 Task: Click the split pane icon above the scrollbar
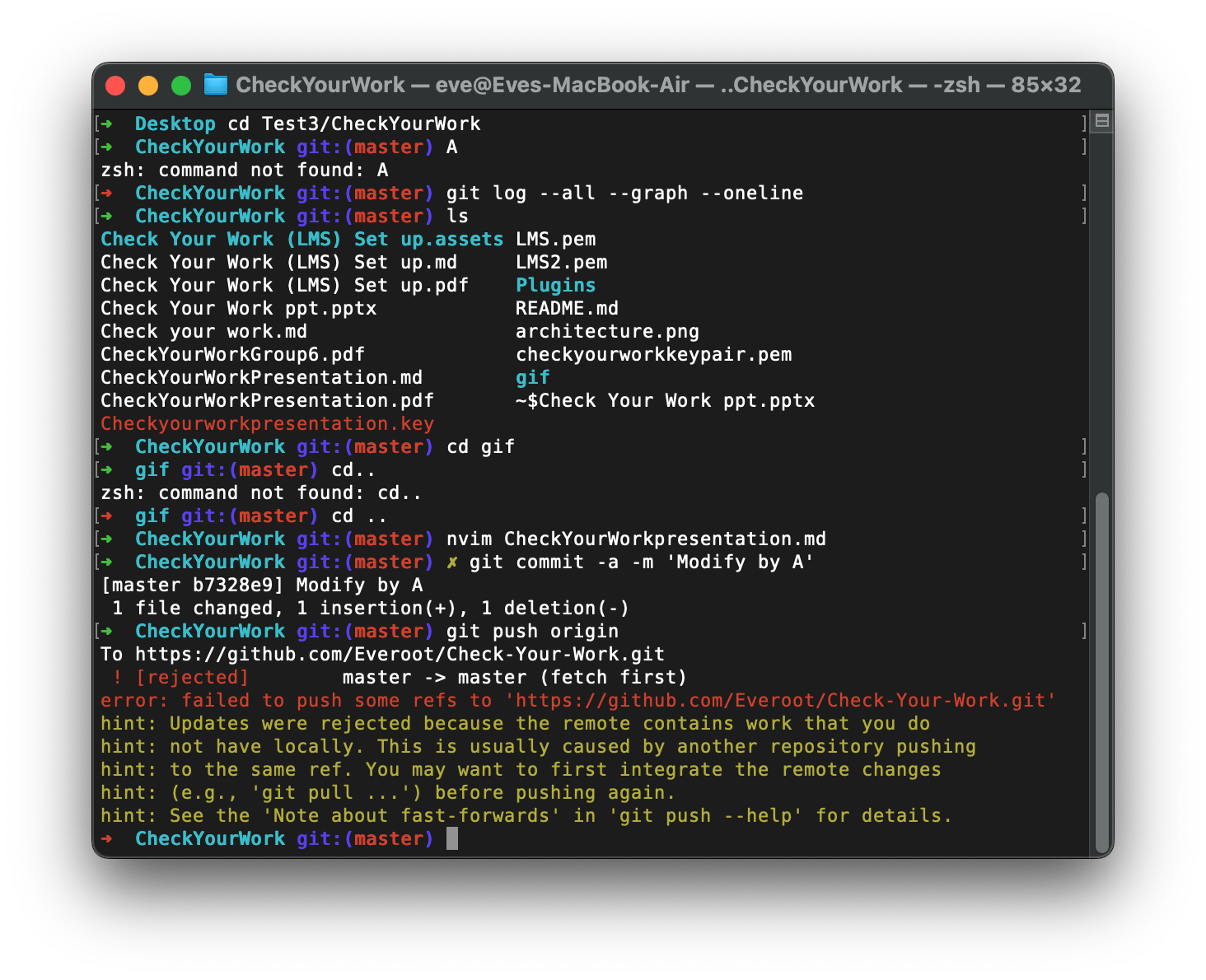pyautogui.click(x=1101, y=121)
